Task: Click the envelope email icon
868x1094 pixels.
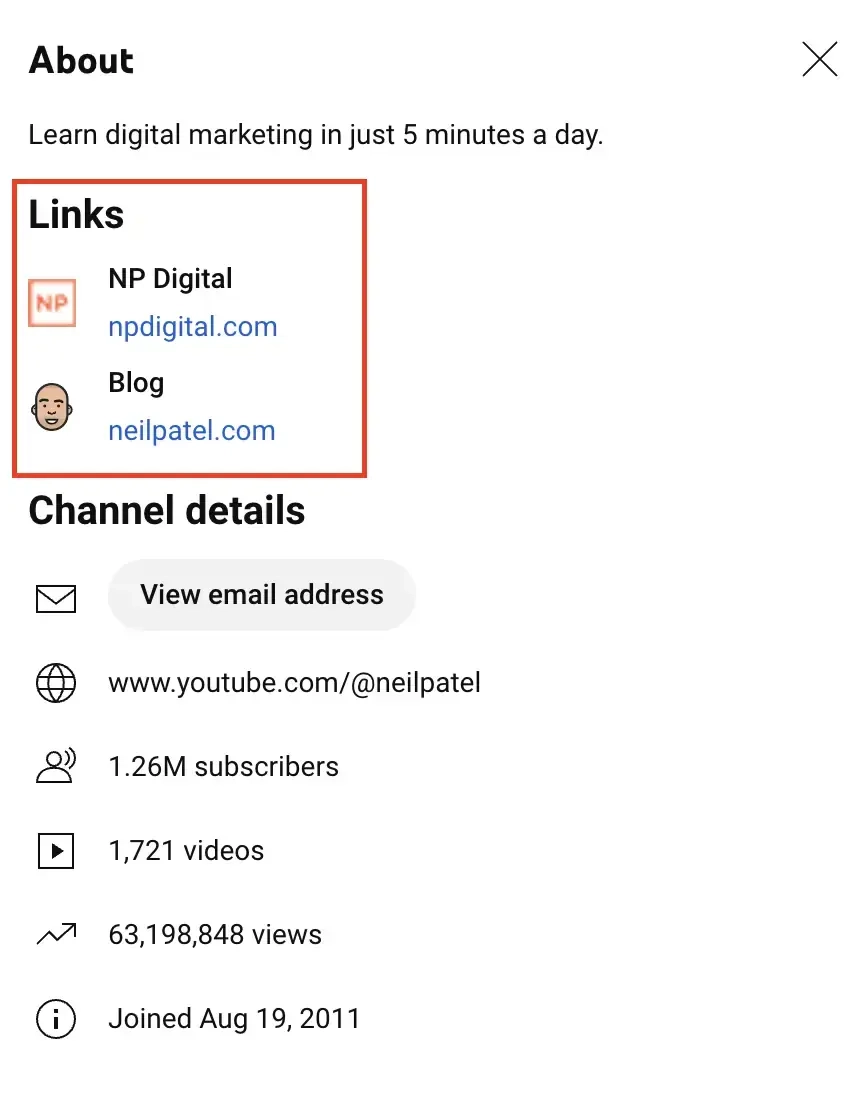Action: click(56, 598)
